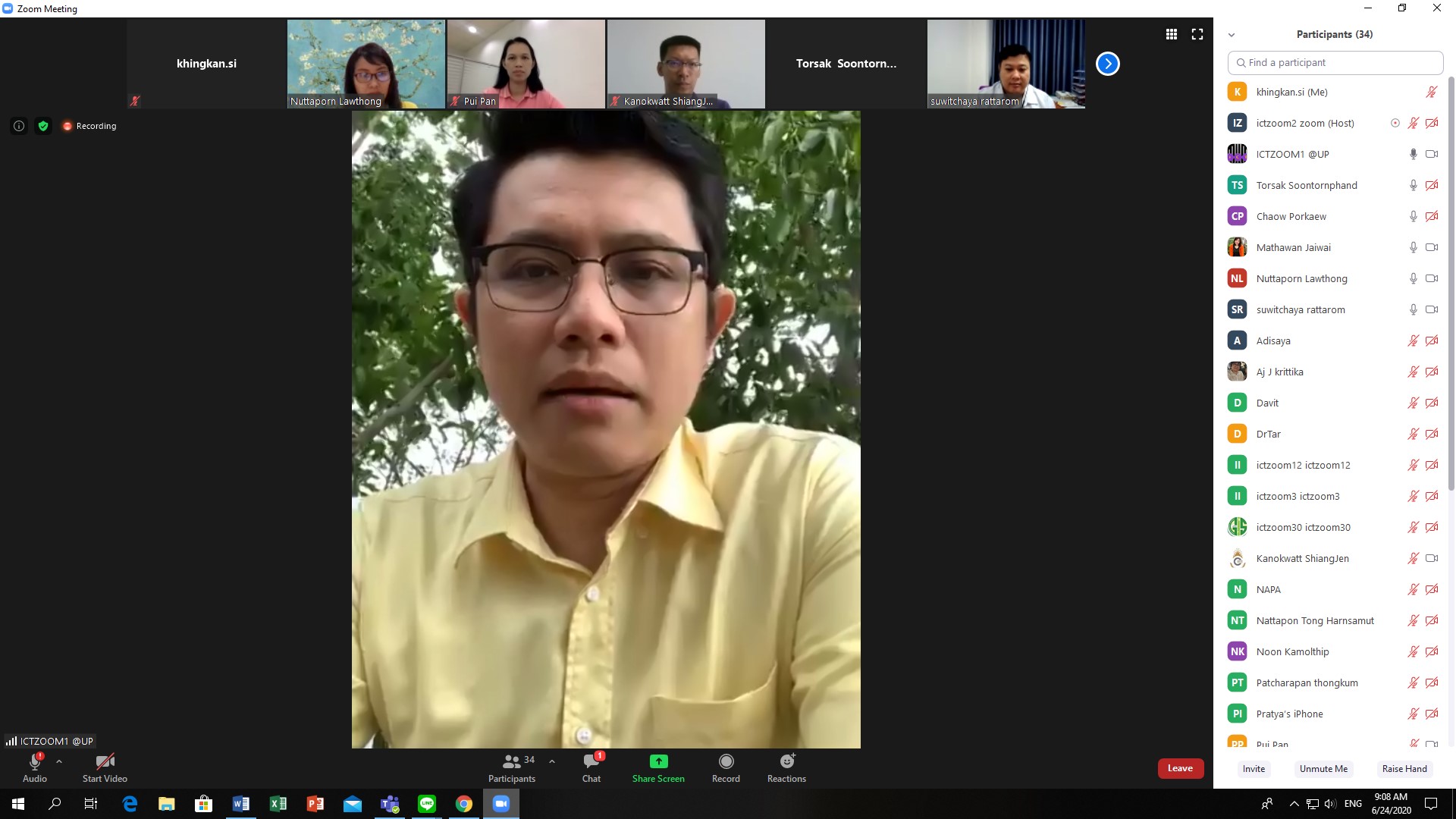Select khingkan.si video tile
The image size is (1456, 819).
pos(206,64)
